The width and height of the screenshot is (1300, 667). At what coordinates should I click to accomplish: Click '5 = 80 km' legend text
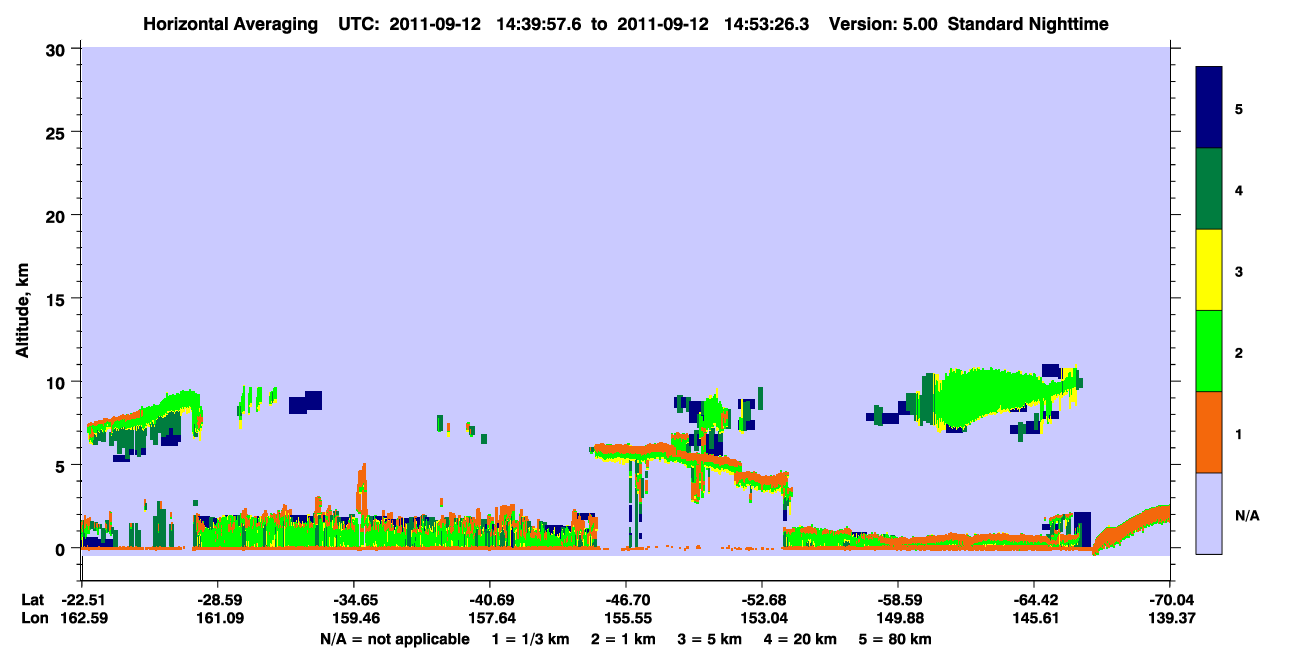[895, 639]
